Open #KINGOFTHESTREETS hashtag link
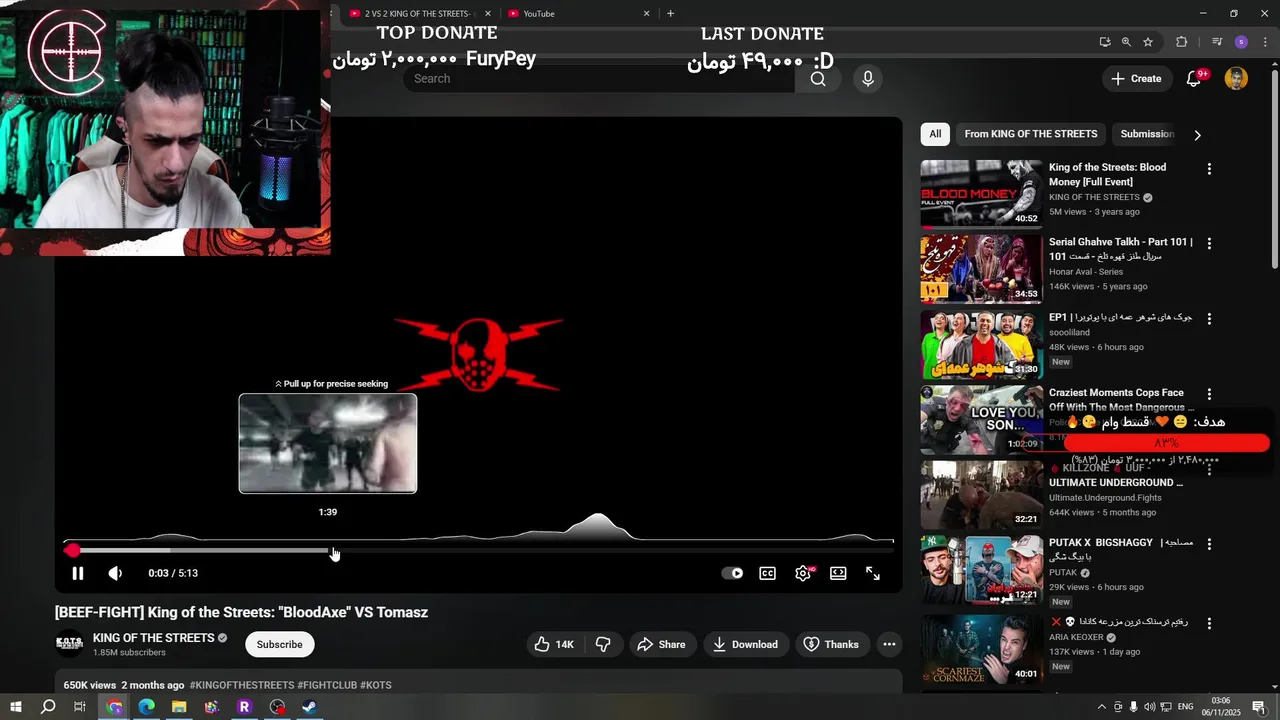The image size is (1280, 720). (241, 685)
